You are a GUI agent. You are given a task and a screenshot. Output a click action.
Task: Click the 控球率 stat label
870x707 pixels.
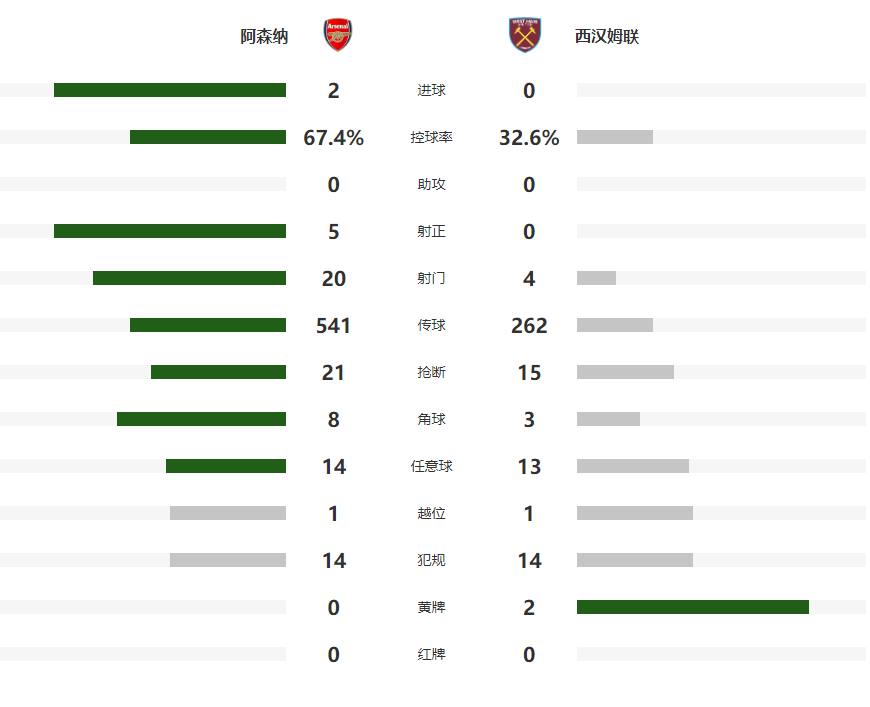[x=432, y=137]
